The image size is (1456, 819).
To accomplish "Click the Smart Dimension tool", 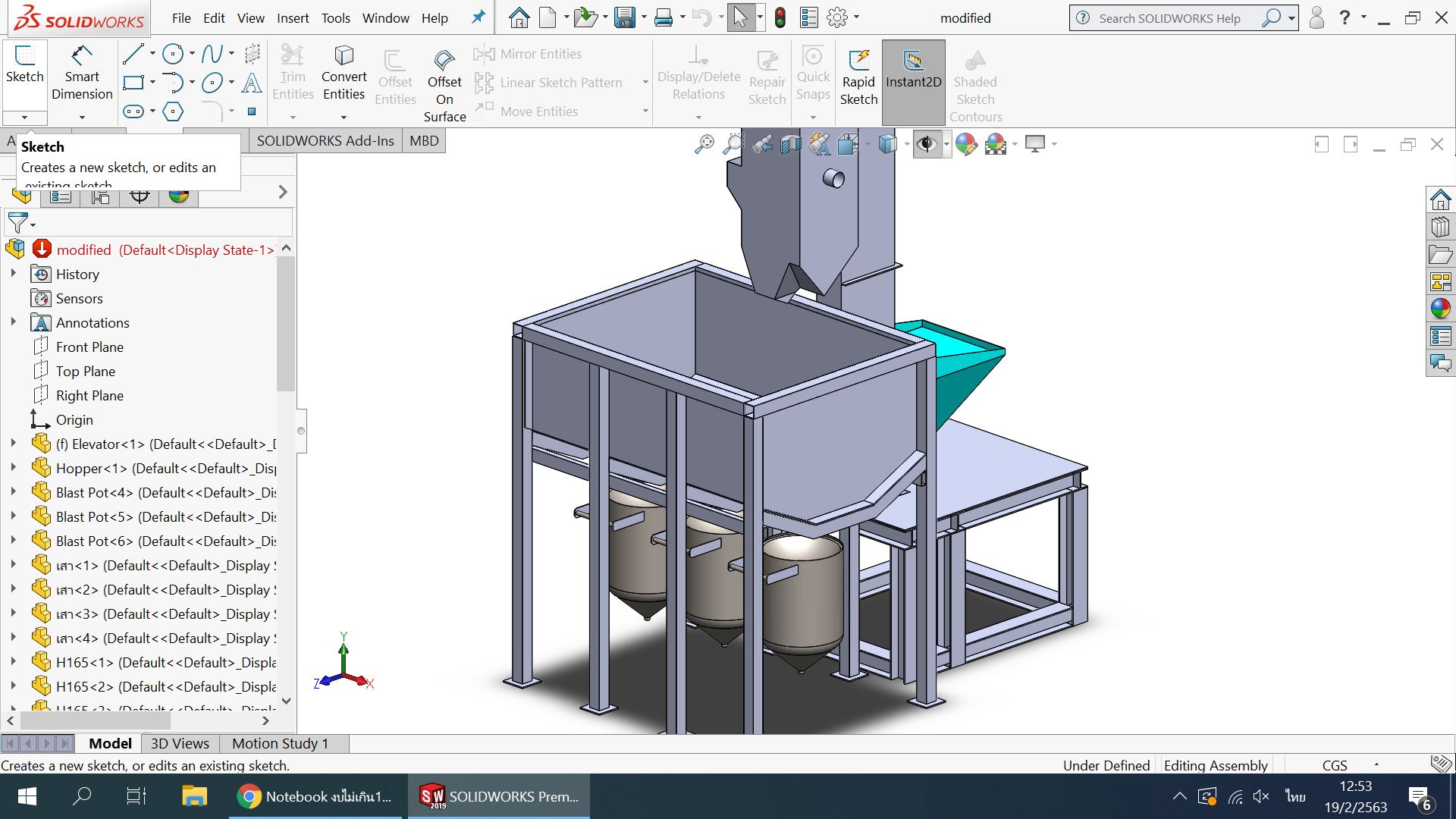I will (x=82, y=74).
